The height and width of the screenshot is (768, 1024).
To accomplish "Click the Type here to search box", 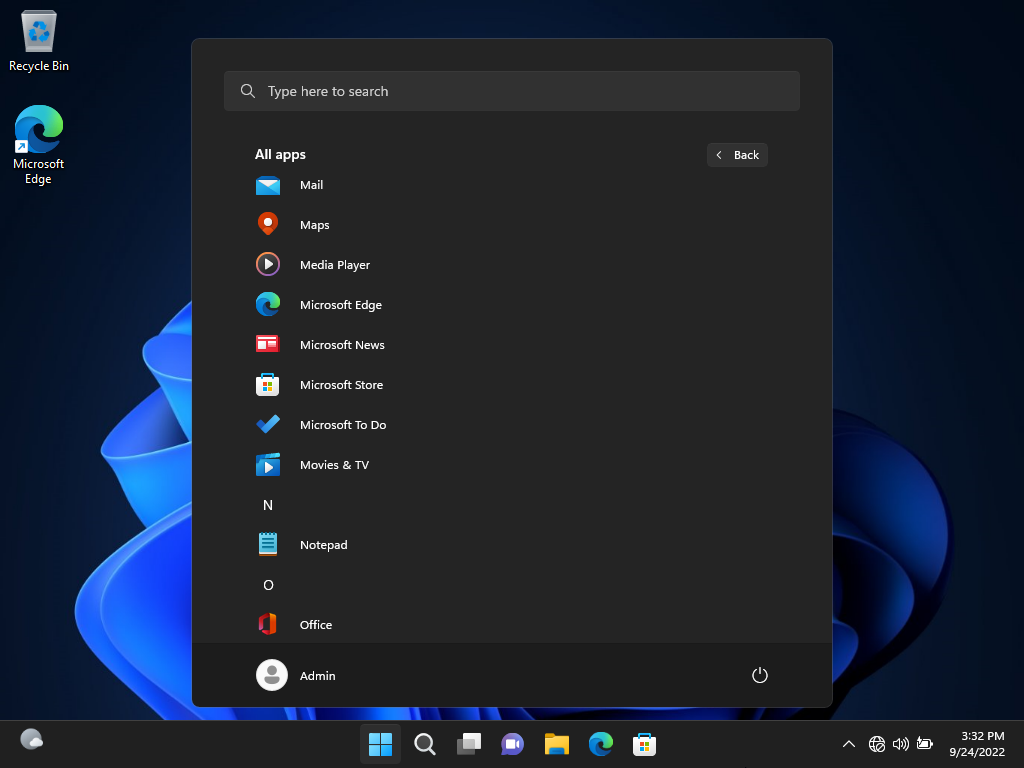I will (x=512, y=91).
